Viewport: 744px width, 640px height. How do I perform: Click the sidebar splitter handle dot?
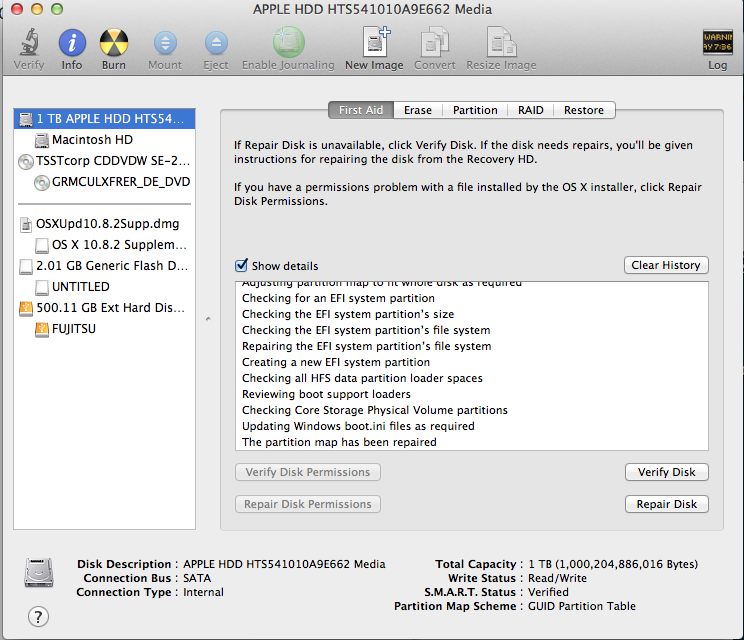tap(208, 319)
